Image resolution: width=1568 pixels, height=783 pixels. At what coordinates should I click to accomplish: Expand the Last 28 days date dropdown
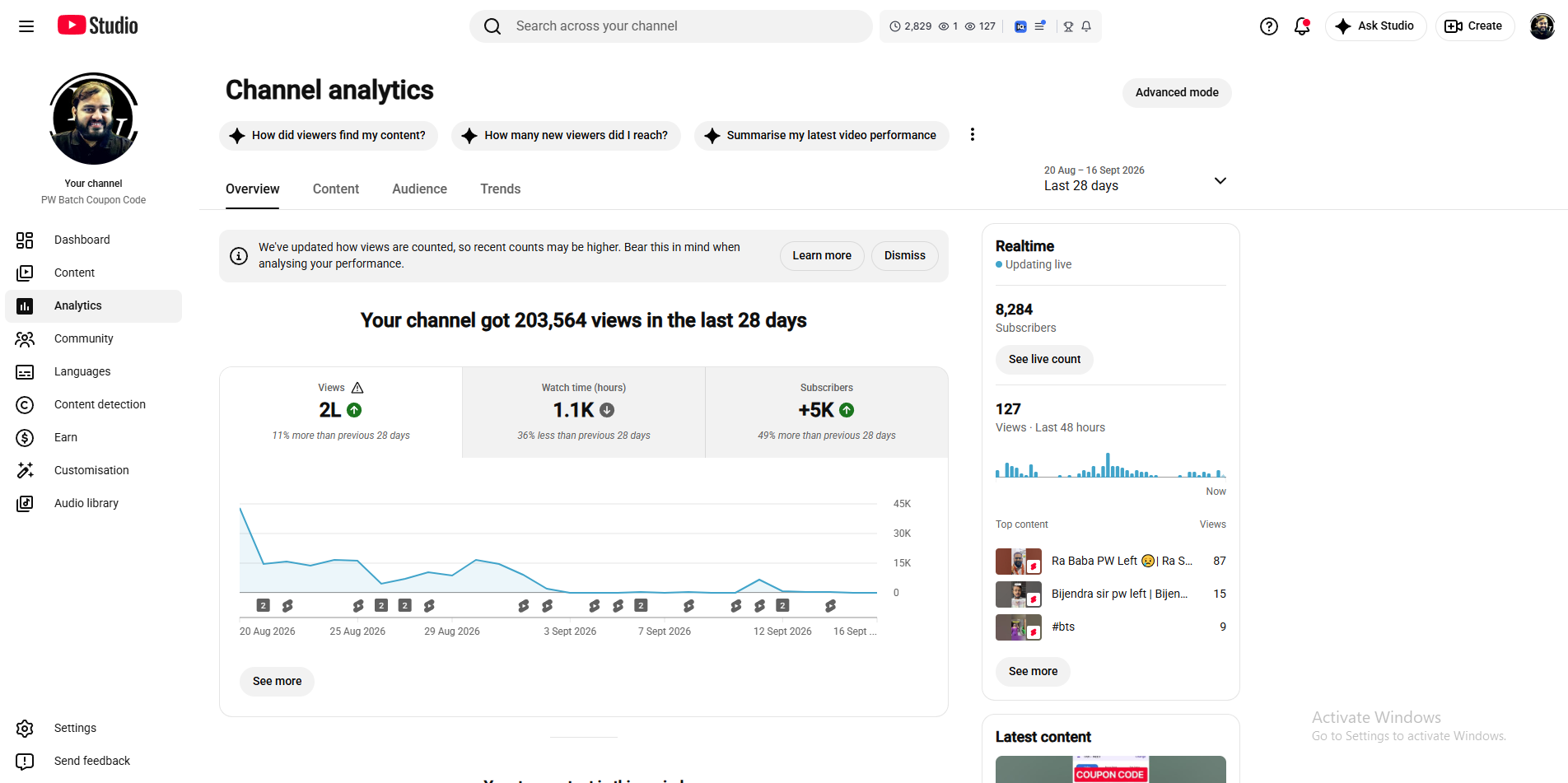[x=1136, y=179]
